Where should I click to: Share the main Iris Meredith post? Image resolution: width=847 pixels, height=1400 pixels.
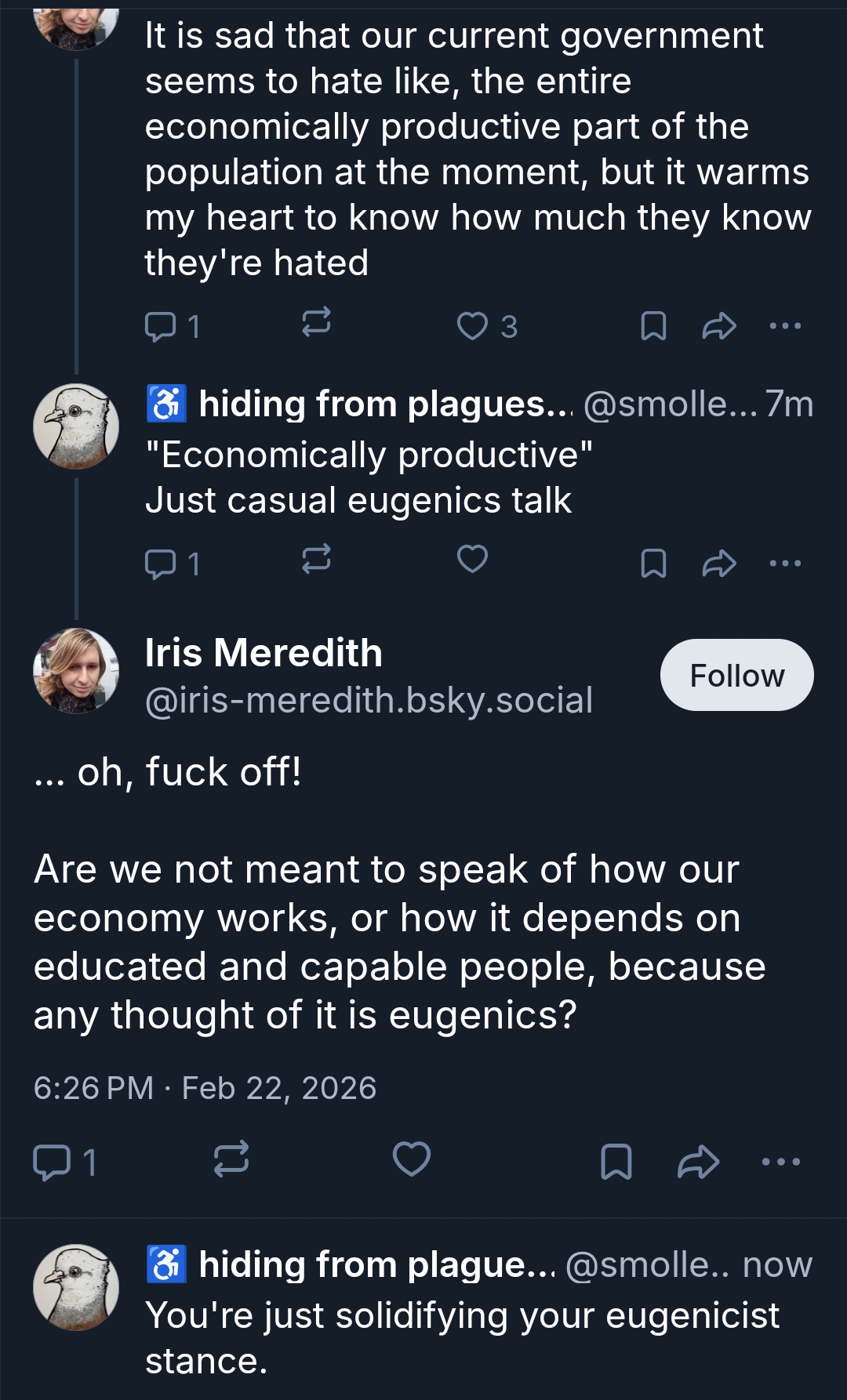pyautogui.click(x=697, y=1162)
